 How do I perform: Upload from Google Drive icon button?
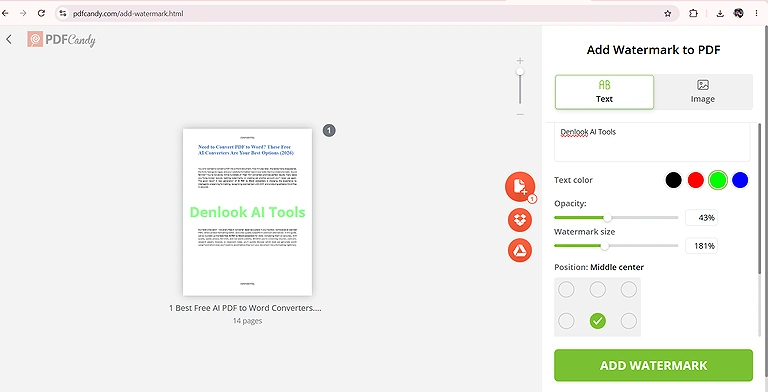pyautogui.click(x=520, y=250)
